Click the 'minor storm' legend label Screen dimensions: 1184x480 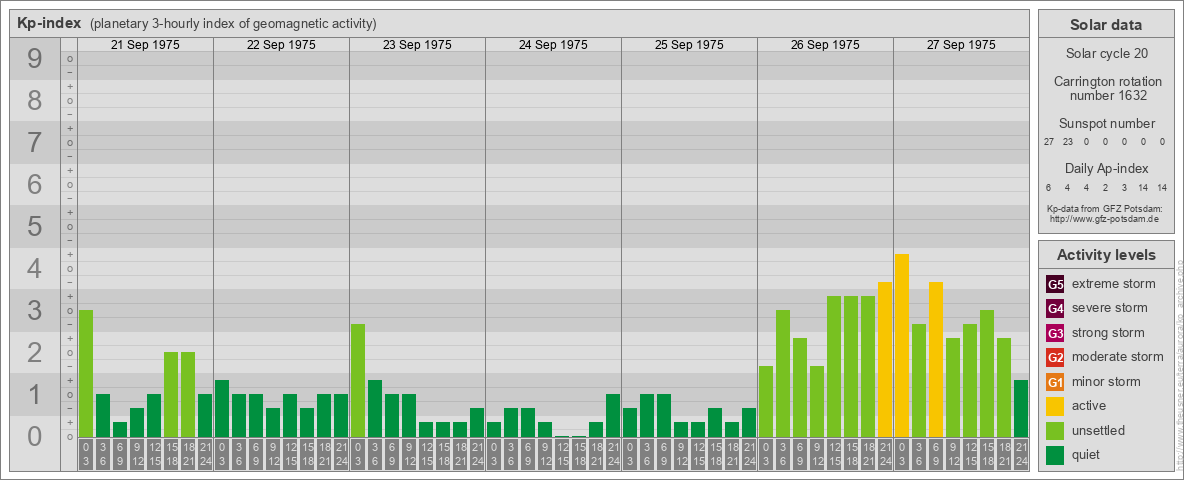1106,382
